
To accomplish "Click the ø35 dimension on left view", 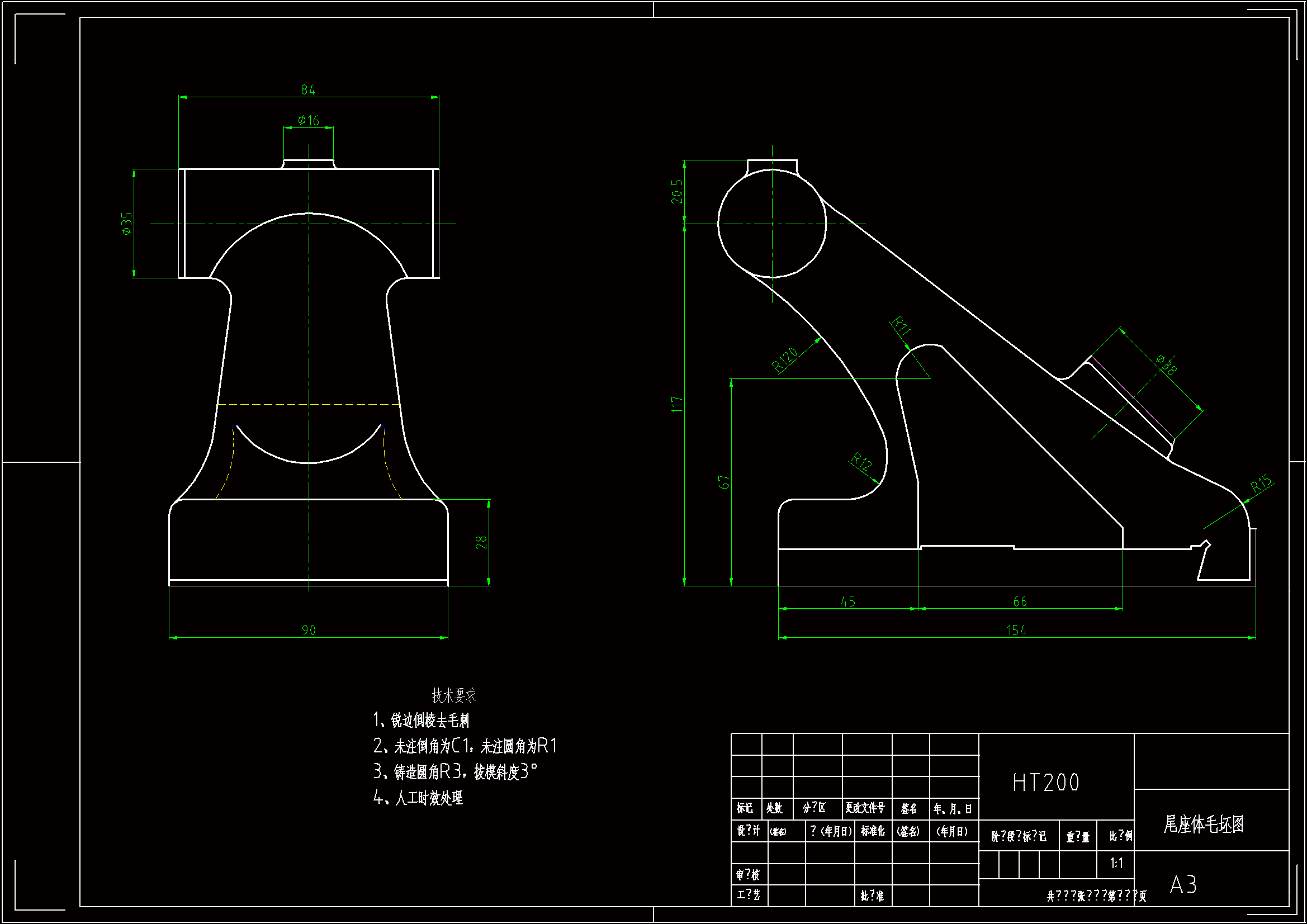I will tap(126, 223).
